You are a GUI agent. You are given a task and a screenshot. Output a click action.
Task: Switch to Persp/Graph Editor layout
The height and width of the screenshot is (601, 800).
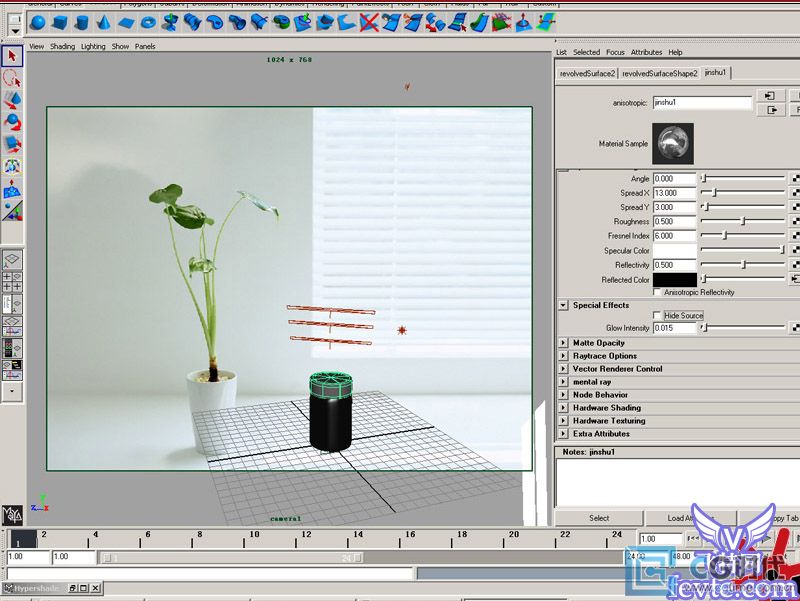[x=12, y=326]
